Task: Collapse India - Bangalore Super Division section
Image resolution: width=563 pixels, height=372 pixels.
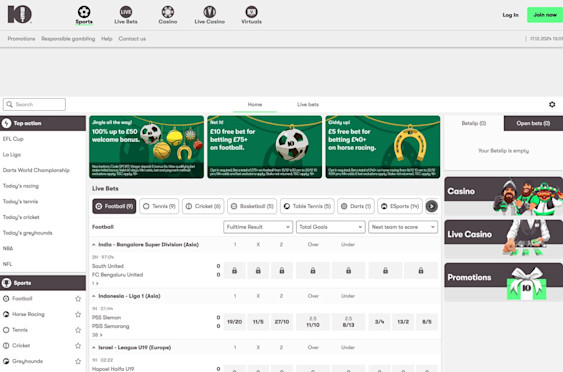Action: [x=94, y=245]
